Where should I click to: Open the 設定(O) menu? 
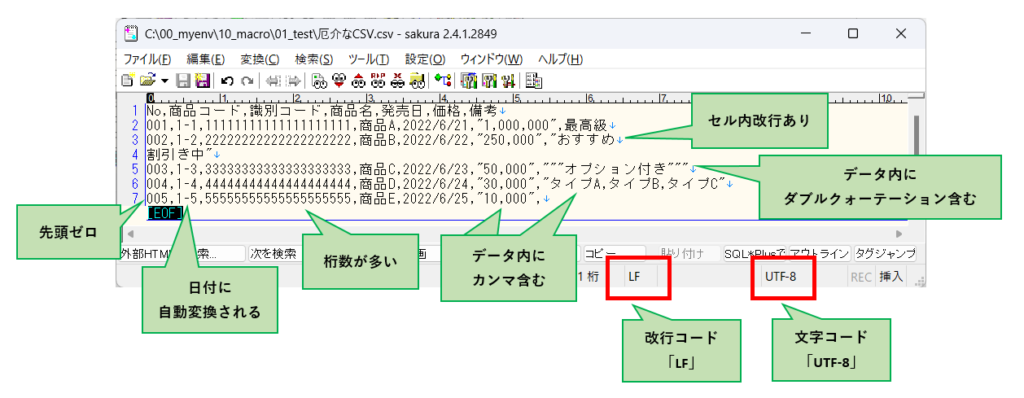(424, 59)
